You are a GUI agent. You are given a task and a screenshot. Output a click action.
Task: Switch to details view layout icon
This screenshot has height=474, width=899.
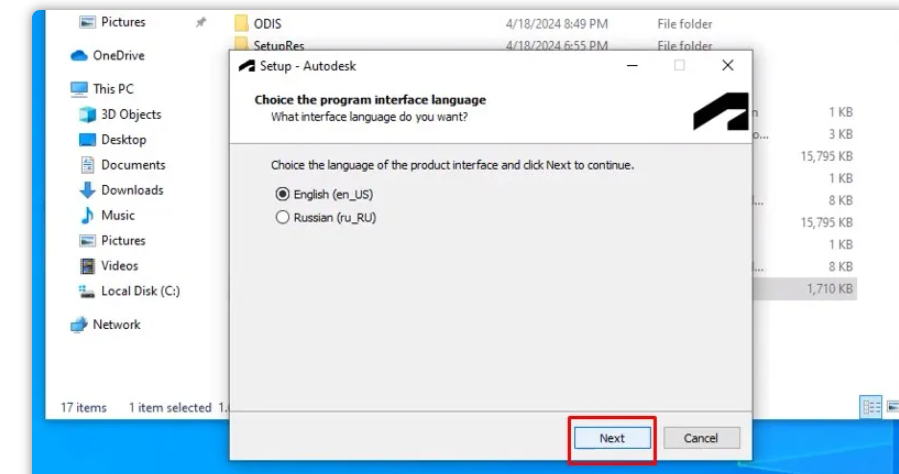click(871, 407)
